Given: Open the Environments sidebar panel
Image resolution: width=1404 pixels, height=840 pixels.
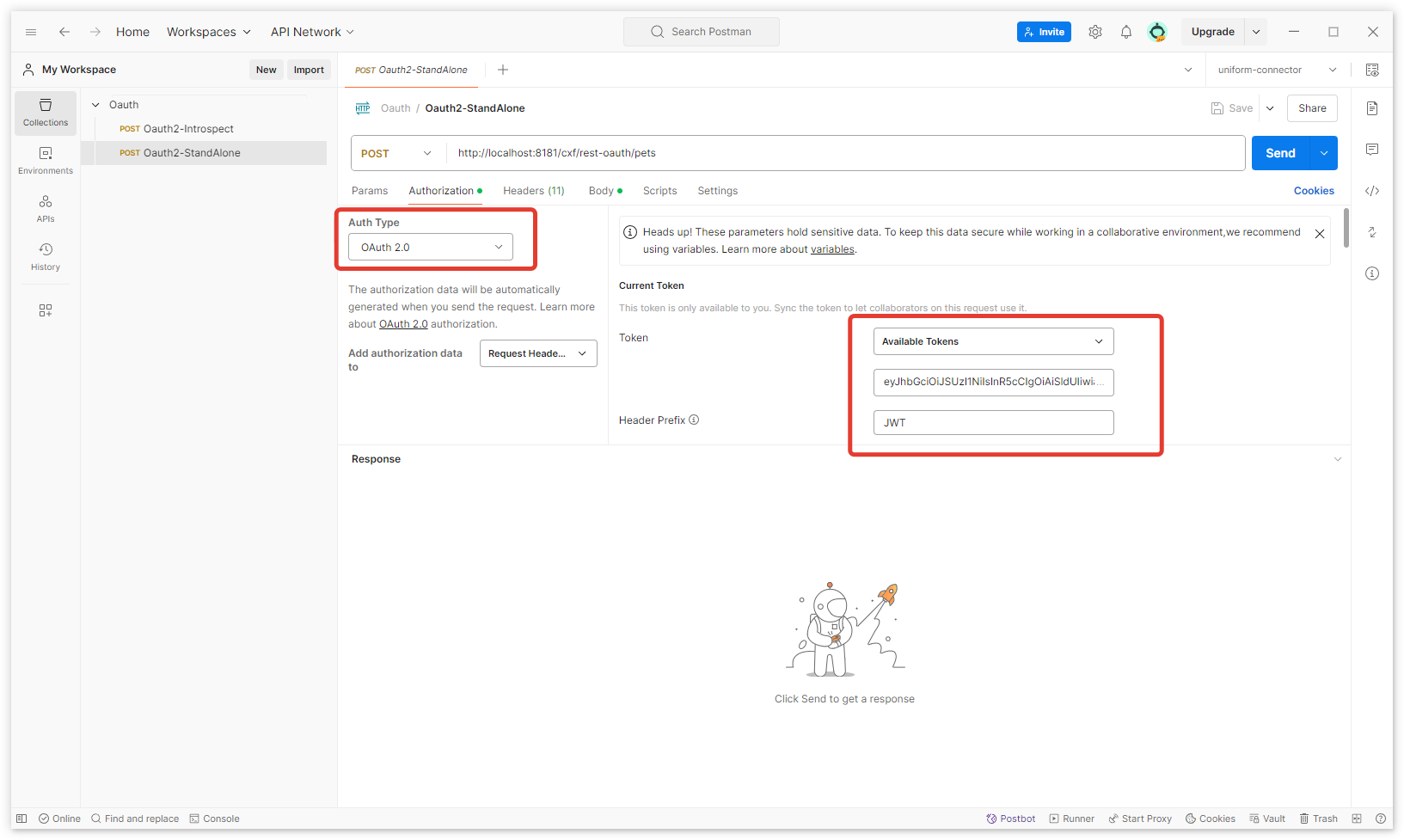Looking at the screenshot, I should pos(46,161).
